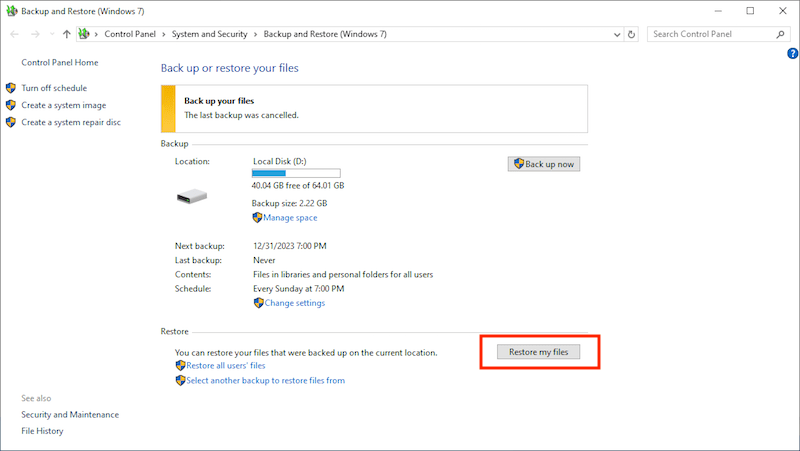Navigate to System and Security breadcrumb

[x=209, y=34]
